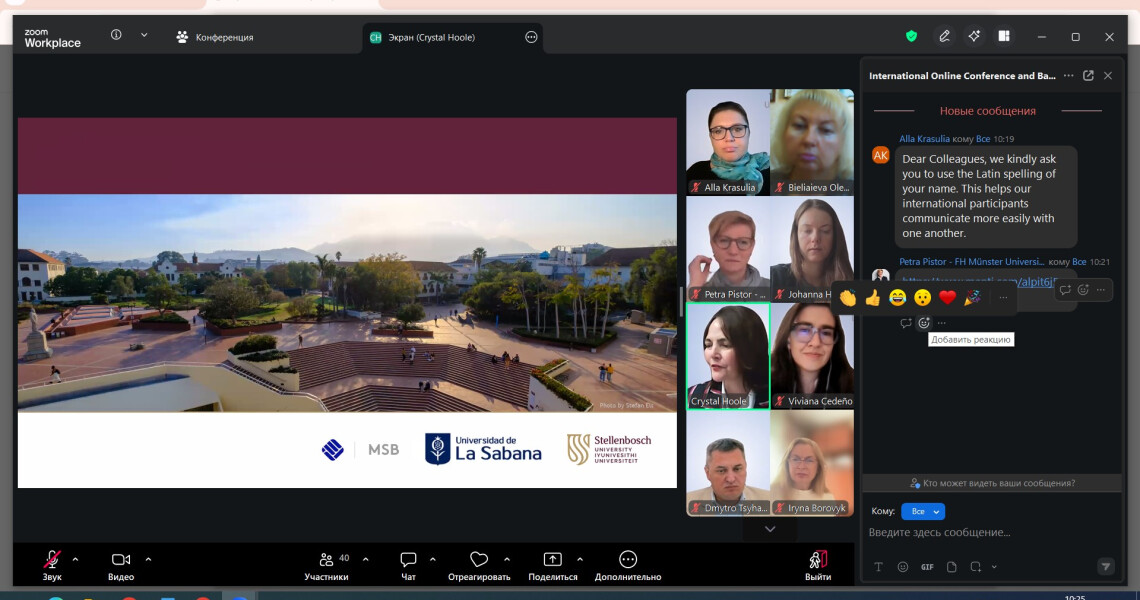Image resolution: width=1140 pixels, height=600 pixels.
Task: Open text formatting T icon
Action: 878,567
